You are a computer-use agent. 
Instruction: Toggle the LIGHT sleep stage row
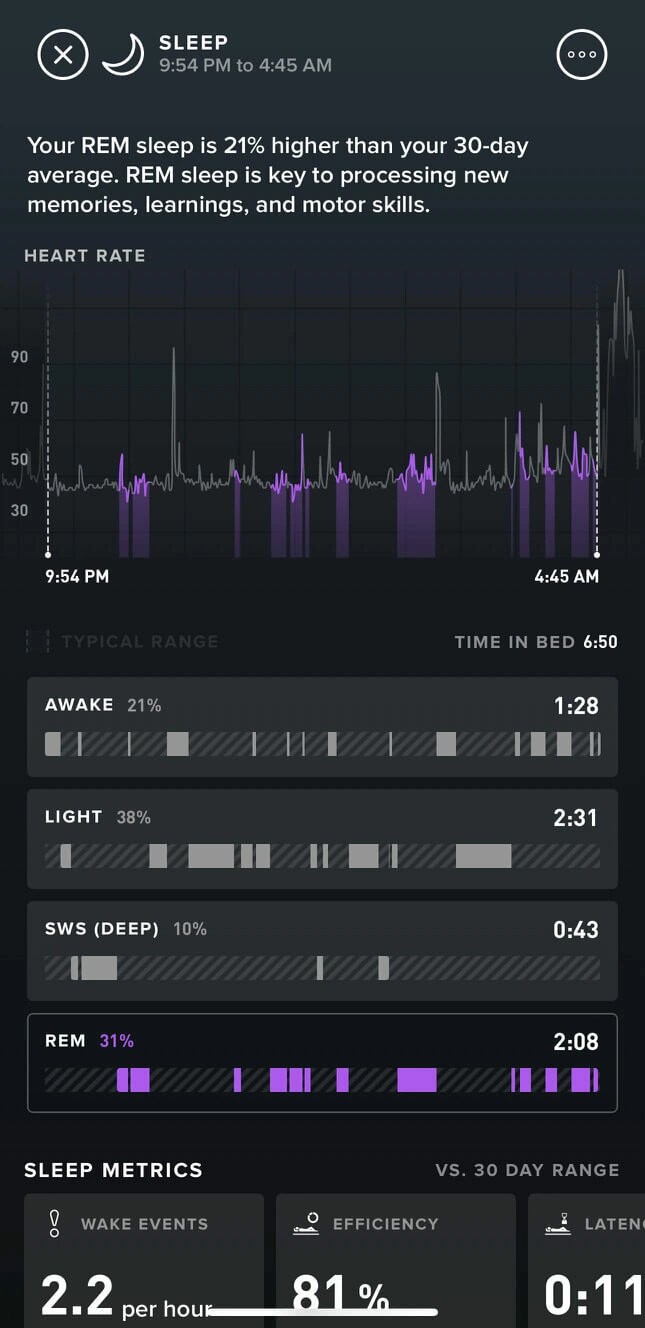(x=322, y=838)
